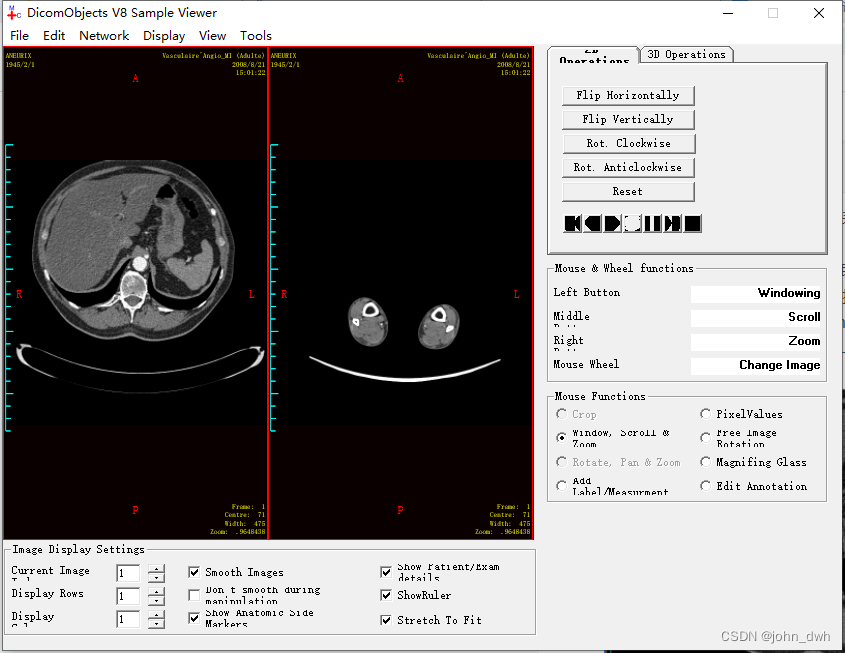Toggle the ShowRuler checkbox
Viewport: 845px width, 653px height.
(x=386, y=595)
